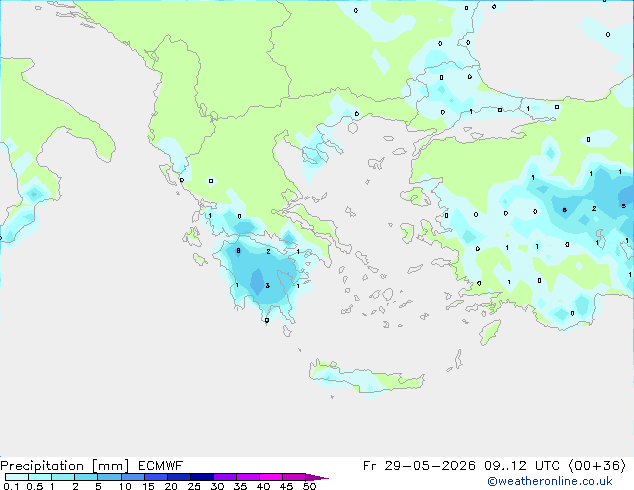
Task: Select the '(00+36)' forecast run label
Action: point(597,466)
